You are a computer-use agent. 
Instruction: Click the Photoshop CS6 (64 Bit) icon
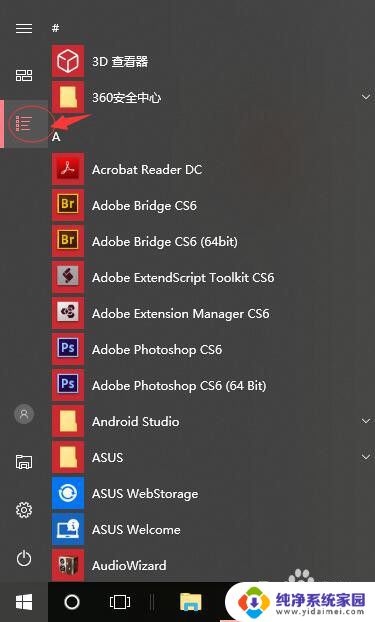(68, 385)
